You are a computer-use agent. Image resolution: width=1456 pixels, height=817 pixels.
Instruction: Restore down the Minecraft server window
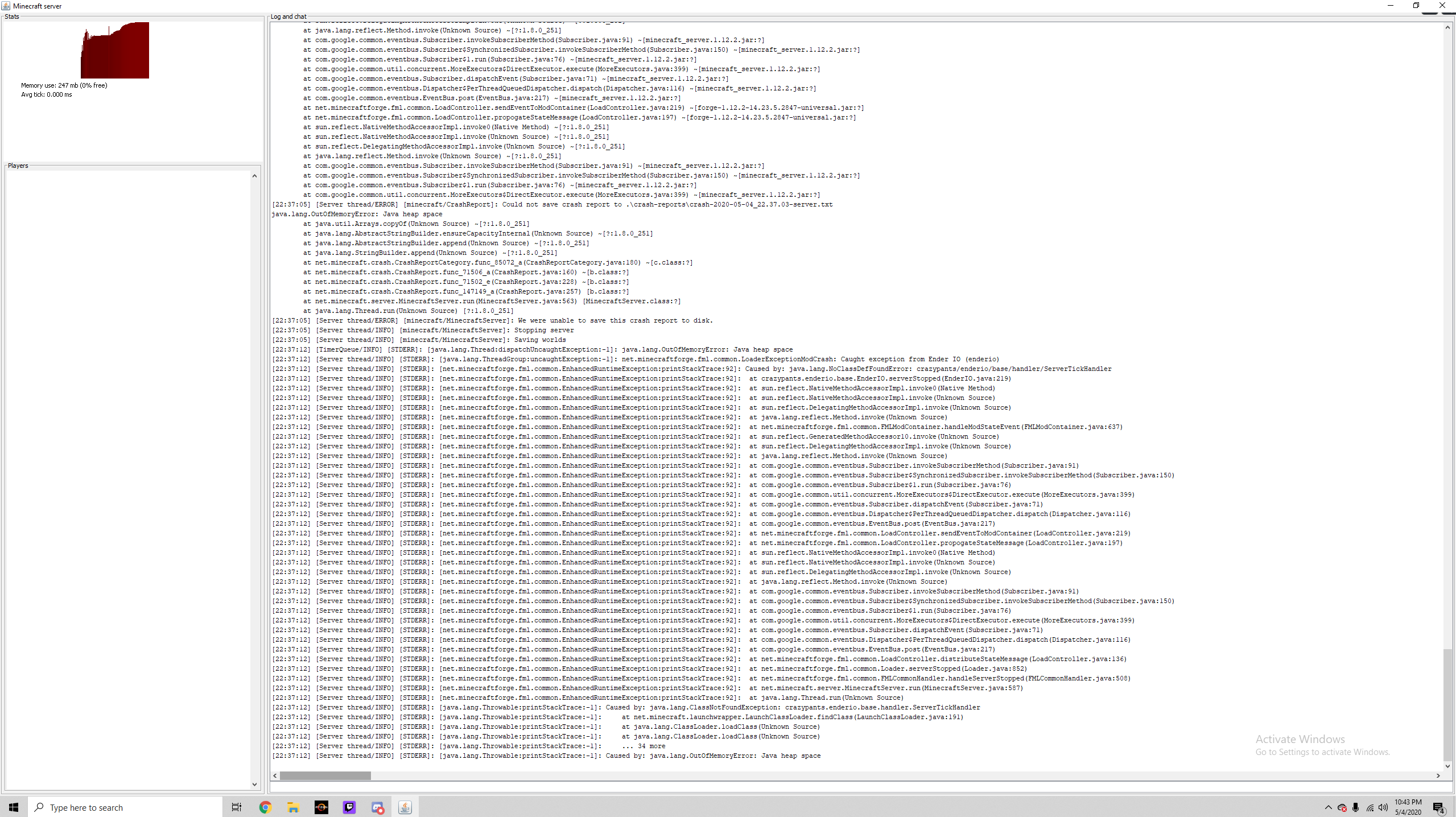tap(1416, 6)
